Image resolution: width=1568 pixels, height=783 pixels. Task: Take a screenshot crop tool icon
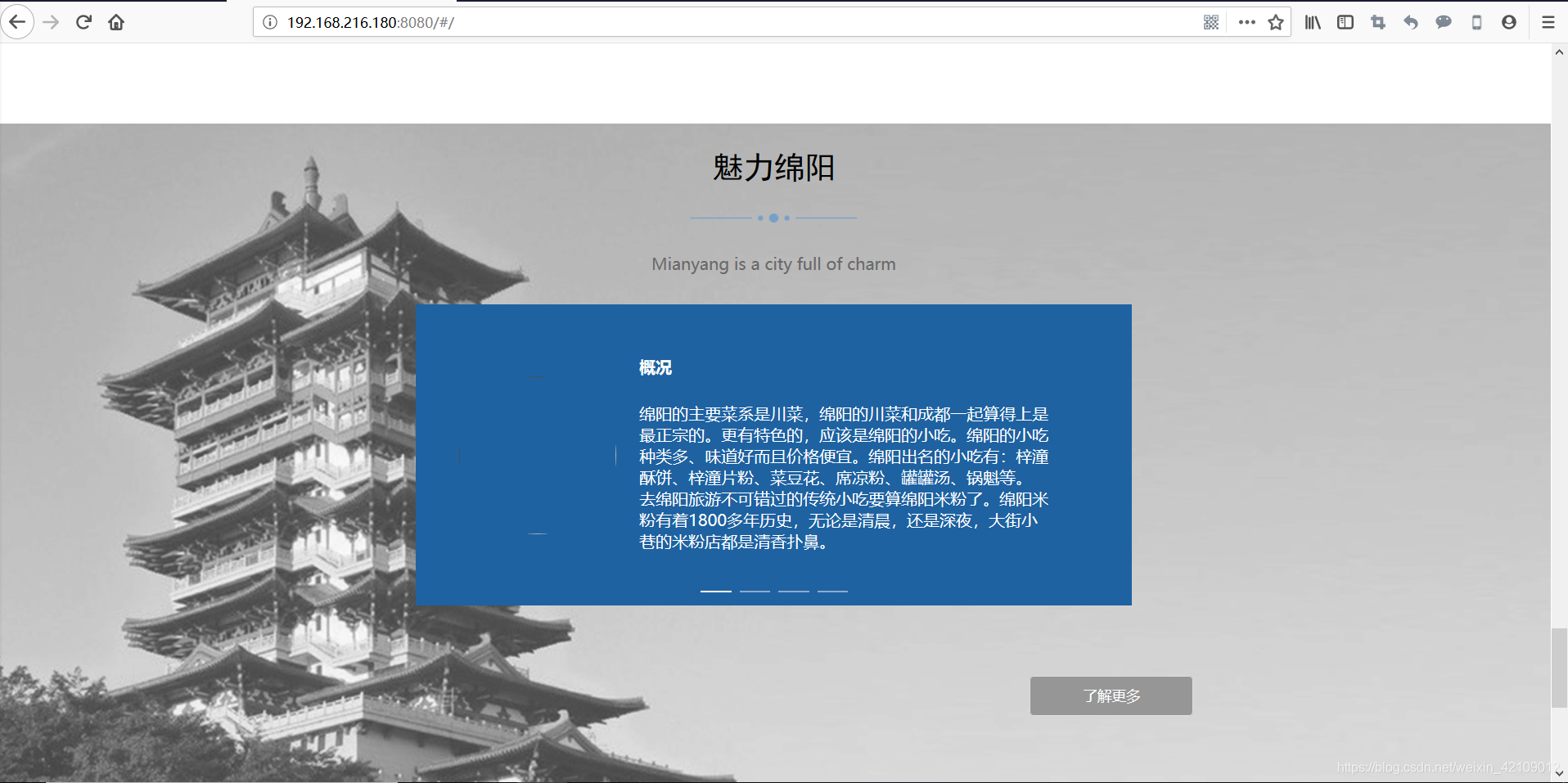coord(1378,22)
